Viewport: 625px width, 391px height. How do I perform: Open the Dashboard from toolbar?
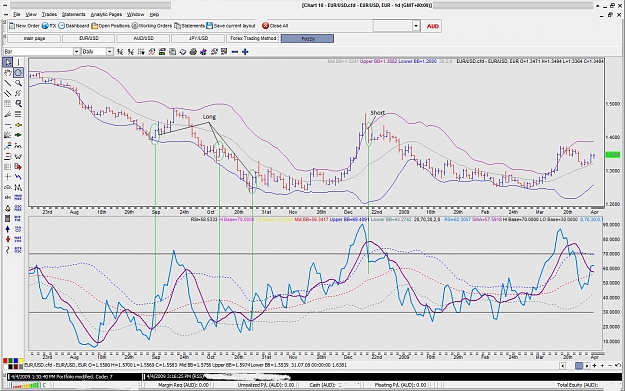74,26
